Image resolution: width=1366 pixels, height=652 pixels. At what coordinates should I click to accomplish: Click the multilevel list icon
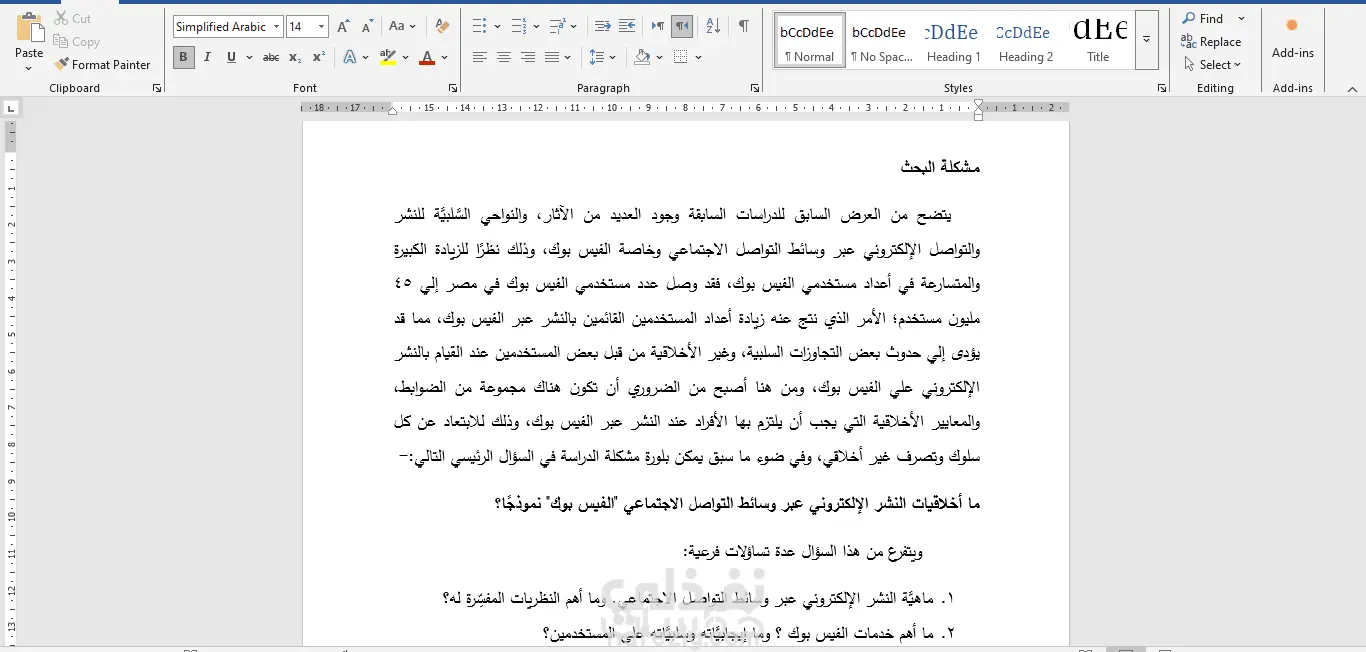557,27
